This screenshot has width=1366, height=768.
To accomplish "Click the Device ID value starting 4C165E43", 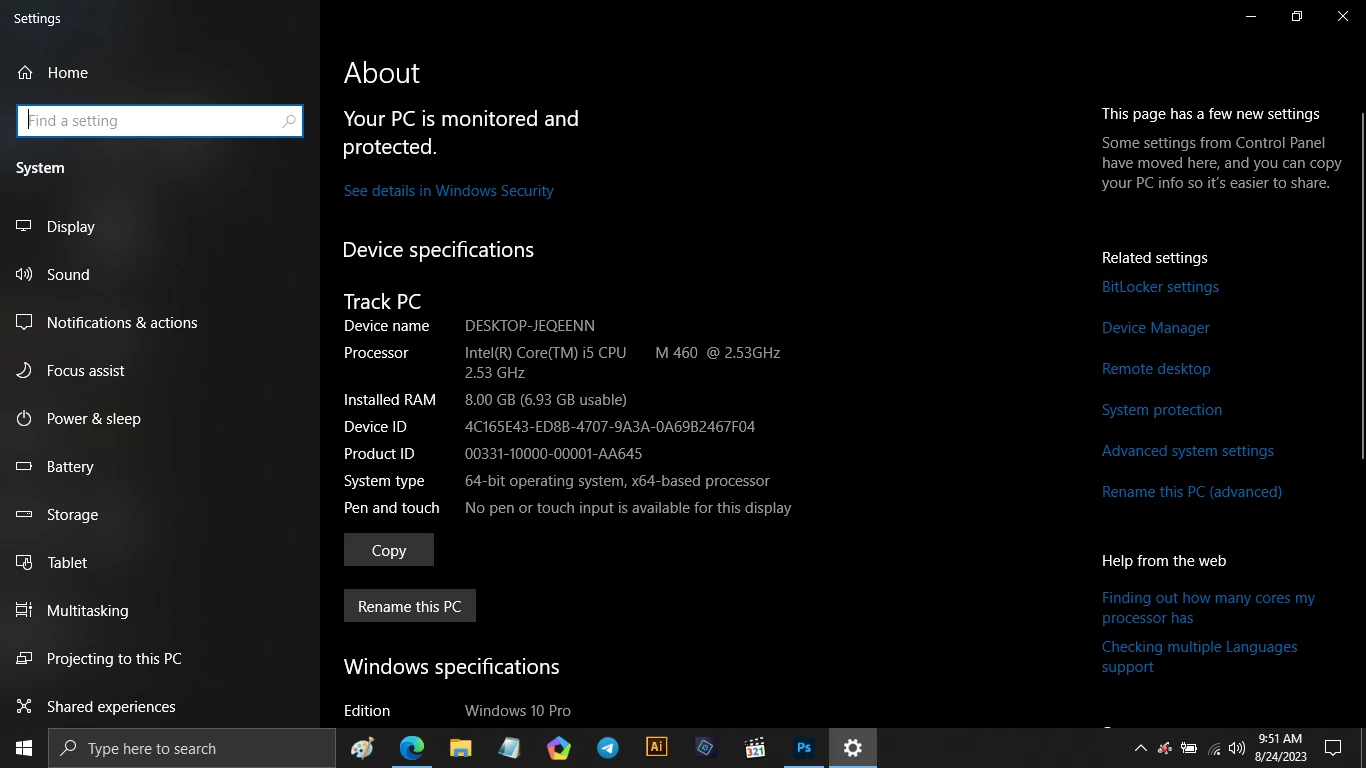I will coord(610,427).
